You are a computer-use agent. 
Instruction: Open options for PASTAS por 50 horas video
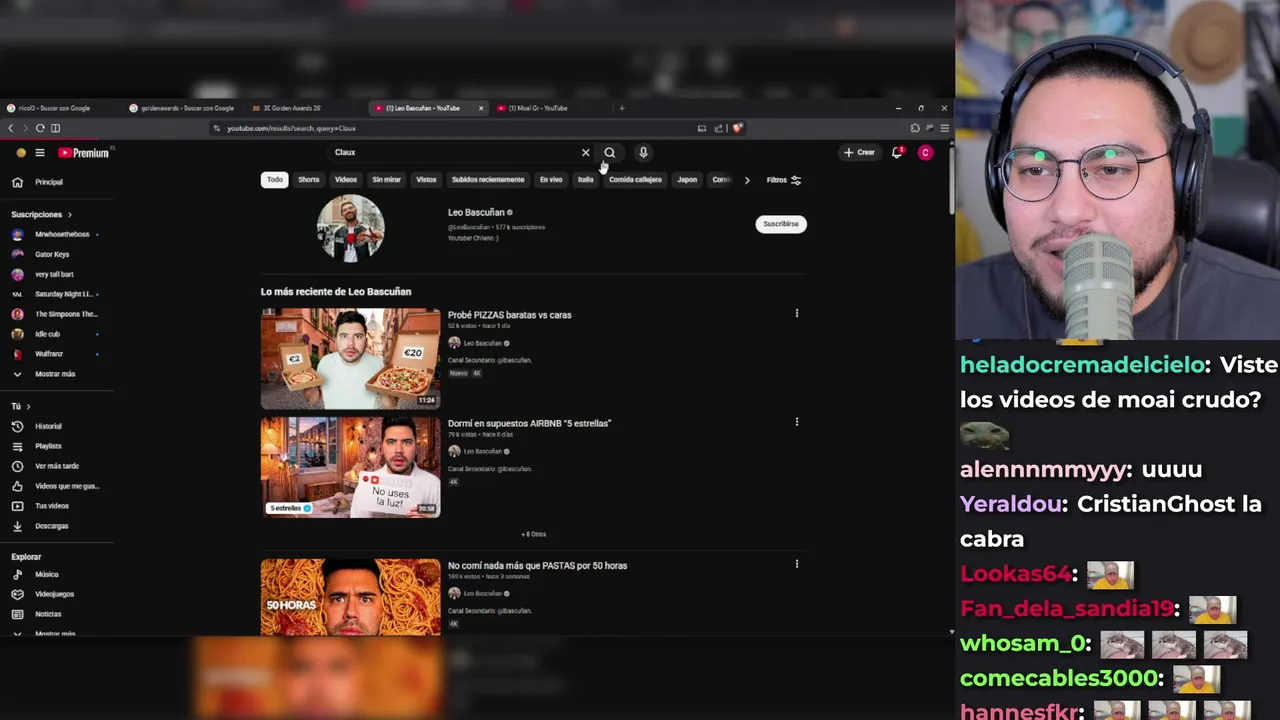pos(797,564)
